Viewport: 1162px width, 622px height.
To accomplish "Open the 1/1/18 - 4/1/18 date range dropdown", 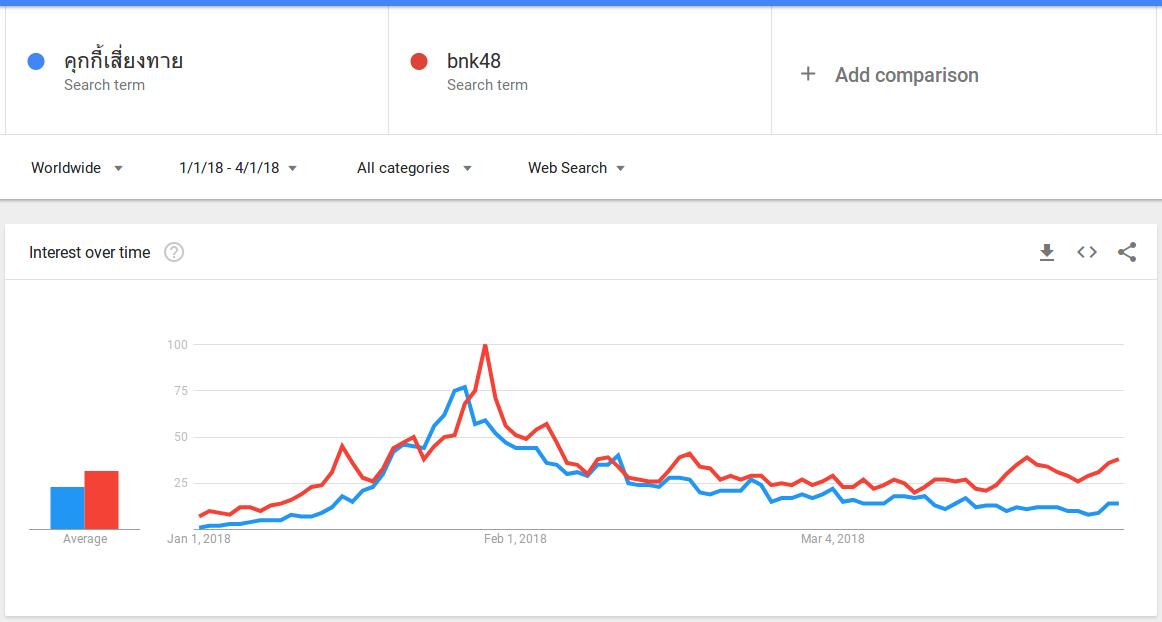I will [237, 168].
